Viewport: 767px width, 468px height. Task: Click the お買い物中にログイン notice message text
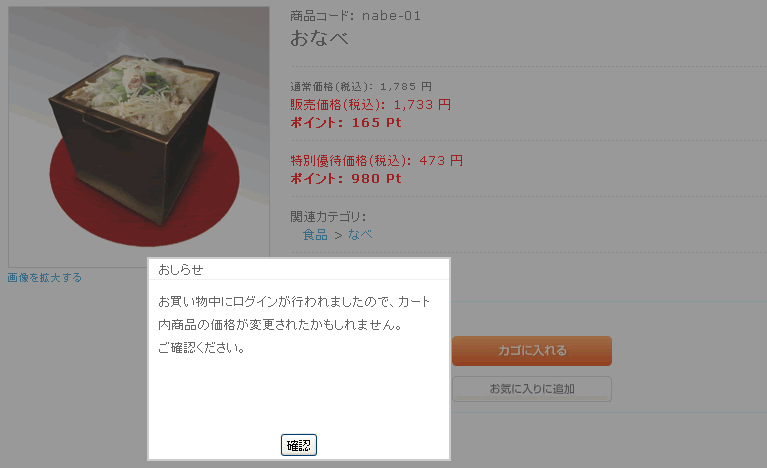point(294,313)
